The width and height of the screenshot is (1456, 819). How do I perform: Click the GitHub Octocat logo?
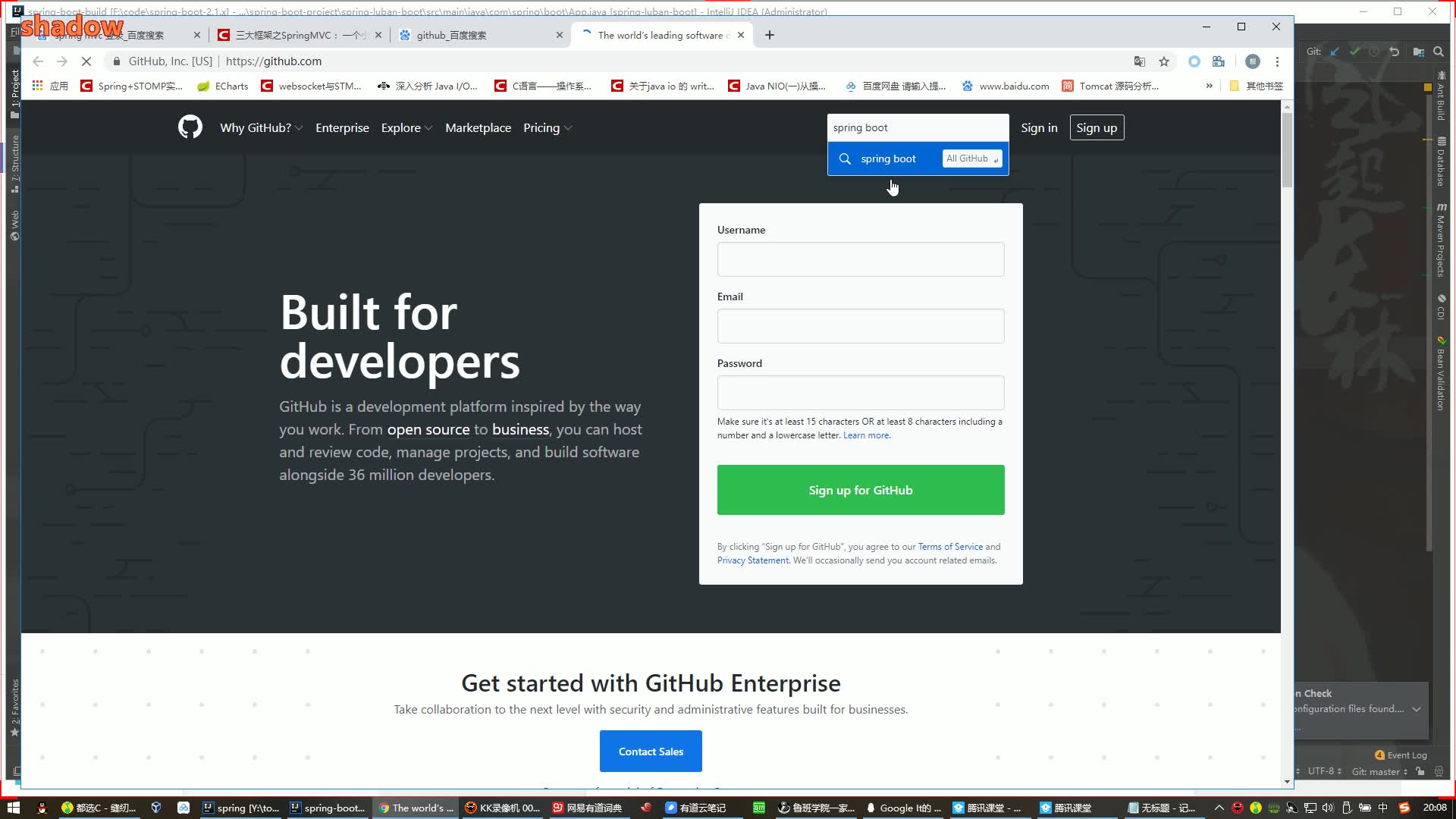pos(190,127)
